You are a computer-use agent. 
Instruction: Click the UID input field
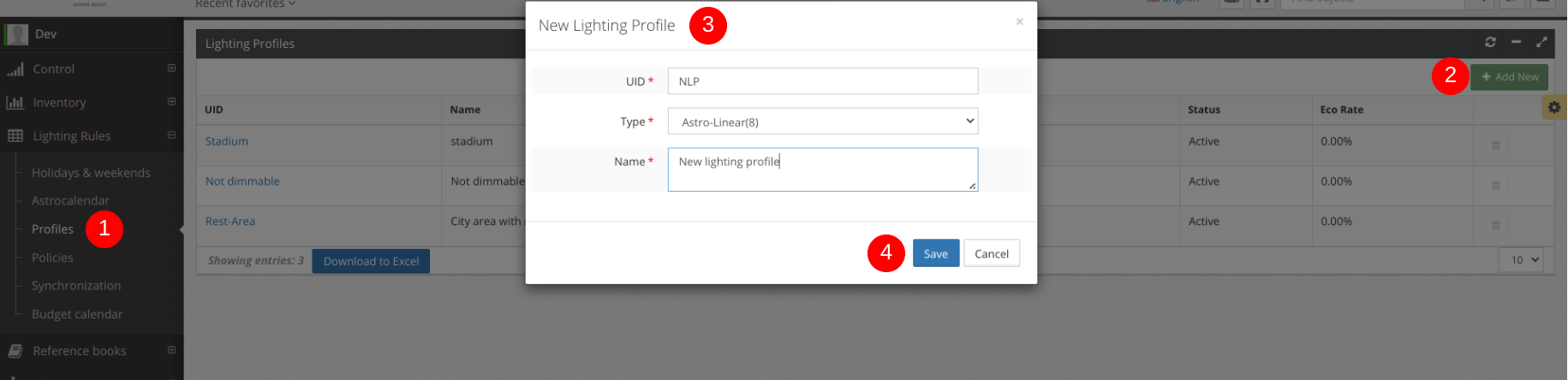[x=822, y=81]
